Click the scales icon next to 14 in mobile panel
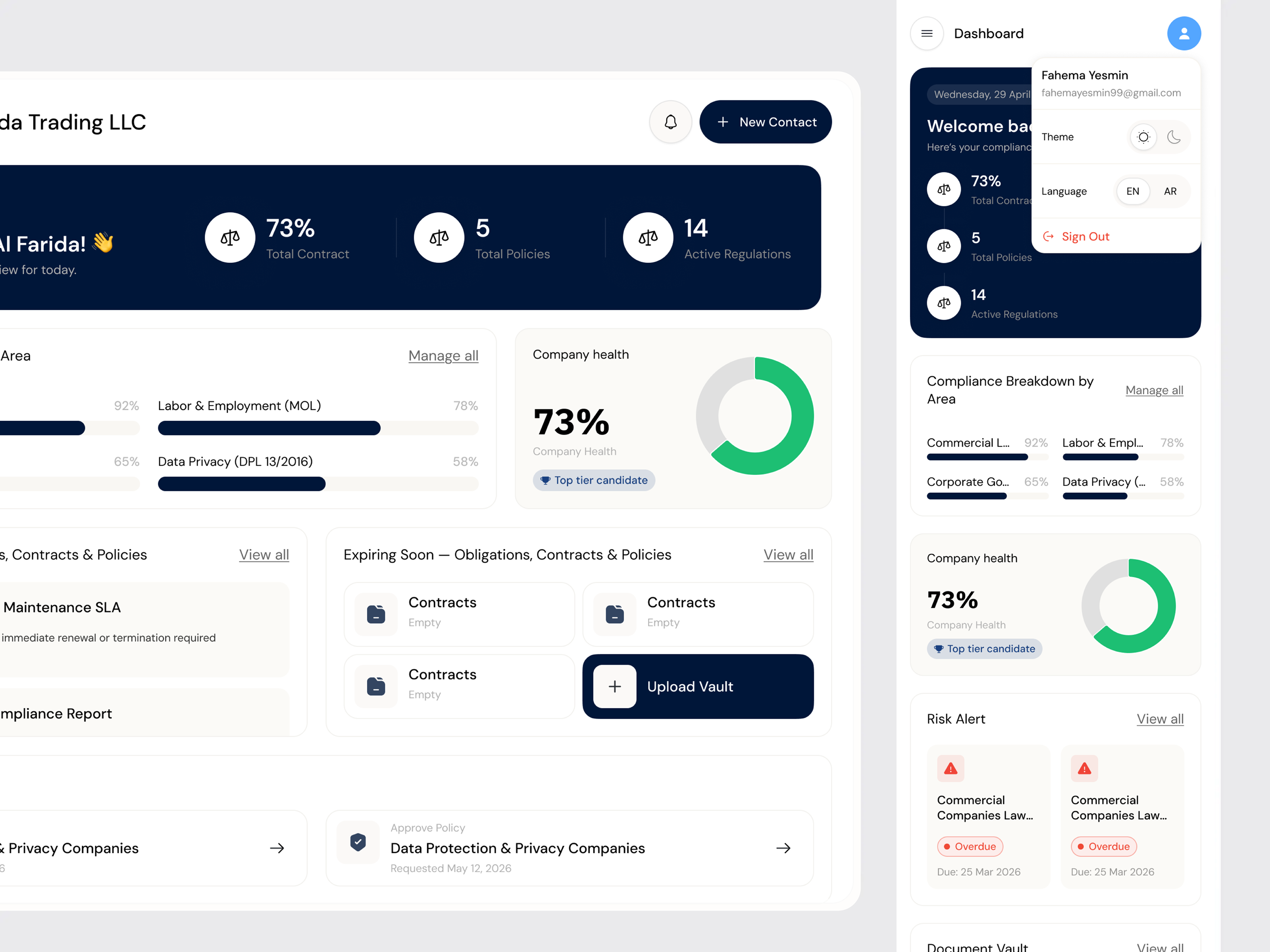1270x952 pixels. 943,303
